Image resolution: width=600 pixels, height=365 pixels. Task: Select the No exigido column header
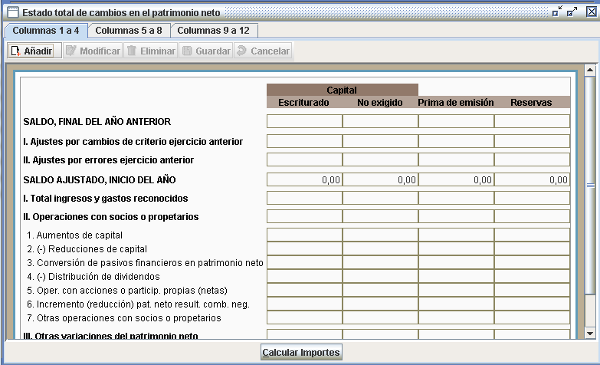(x=380, y=103)
